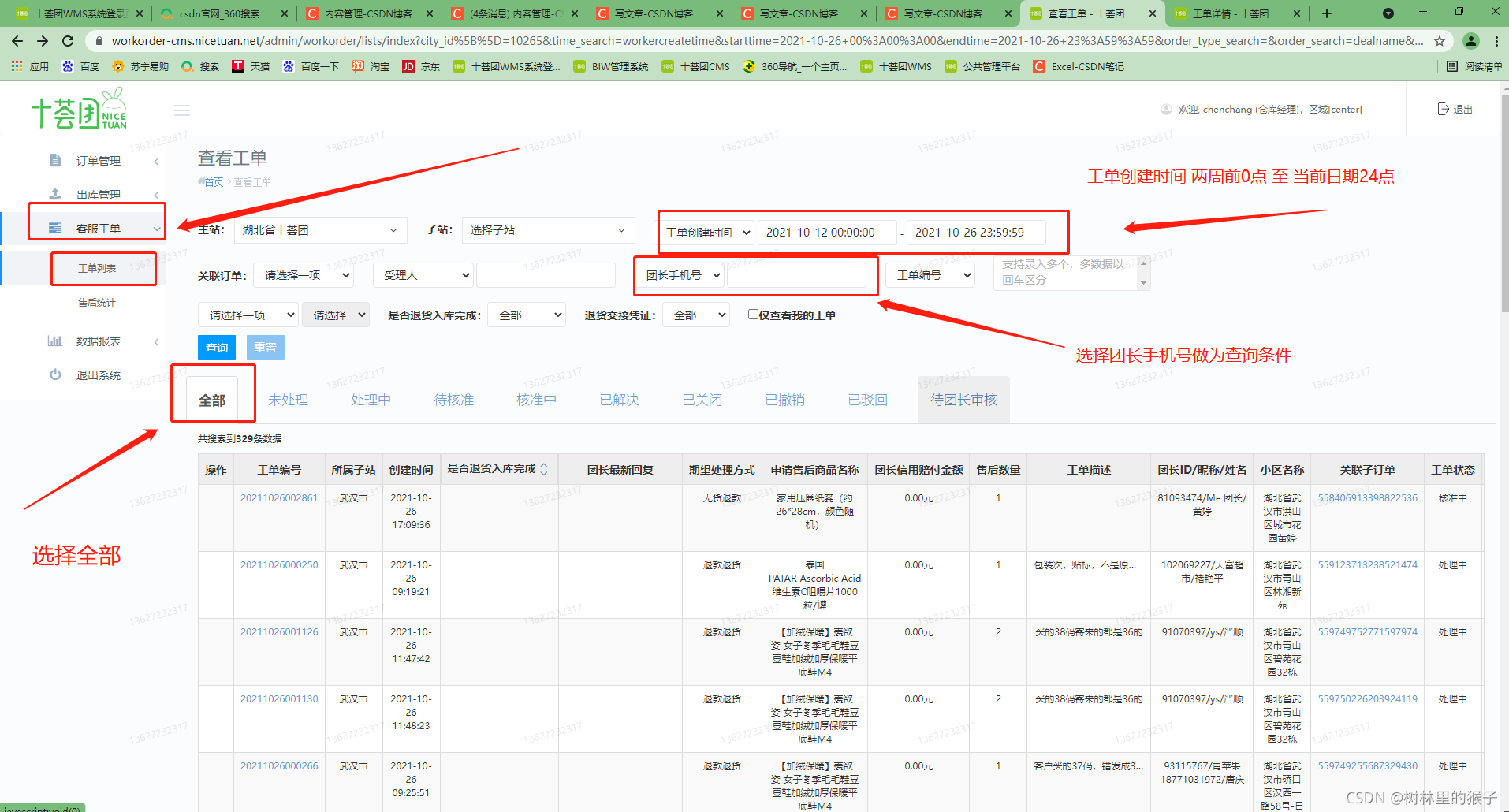Click the tab search dropdown icon

point(1388,13)
